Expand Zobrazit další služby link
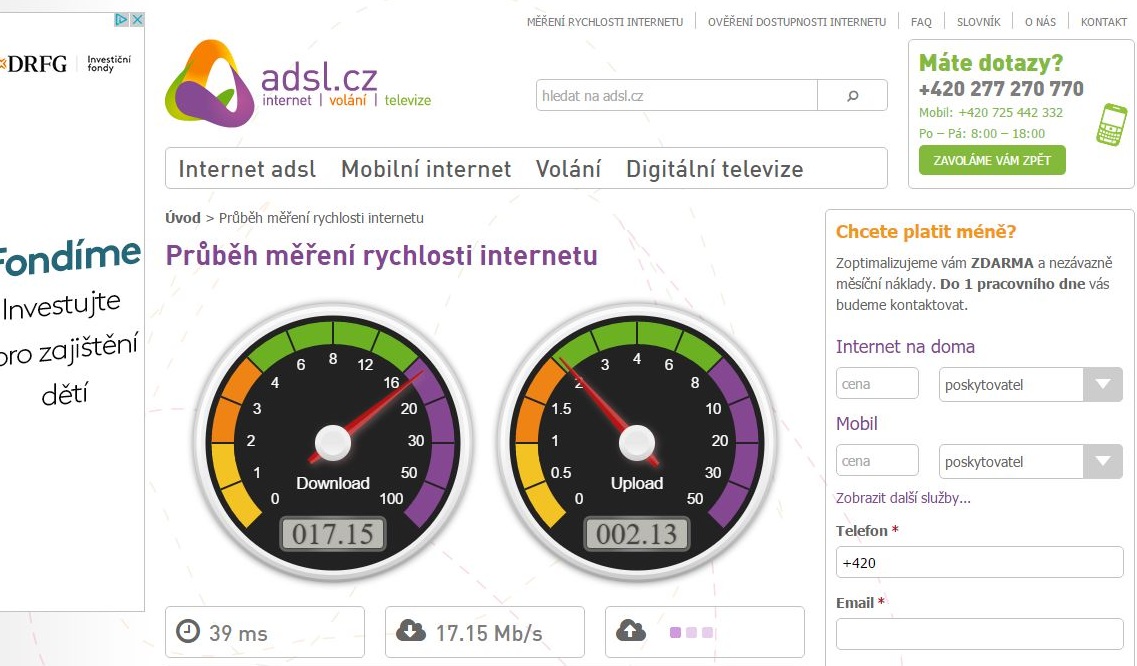The image size is (1137, 666). point(903,498)
